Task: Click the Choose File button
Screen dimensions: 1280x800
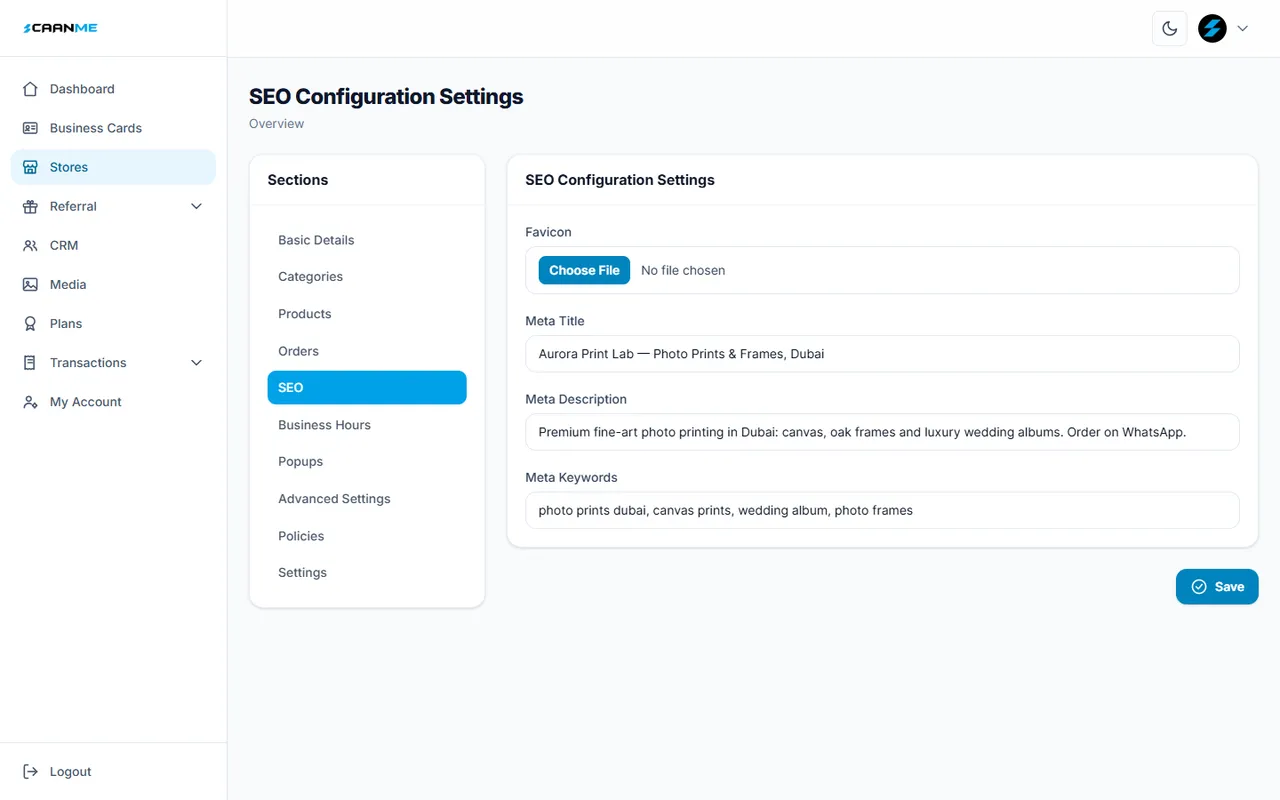Action: 584,270
